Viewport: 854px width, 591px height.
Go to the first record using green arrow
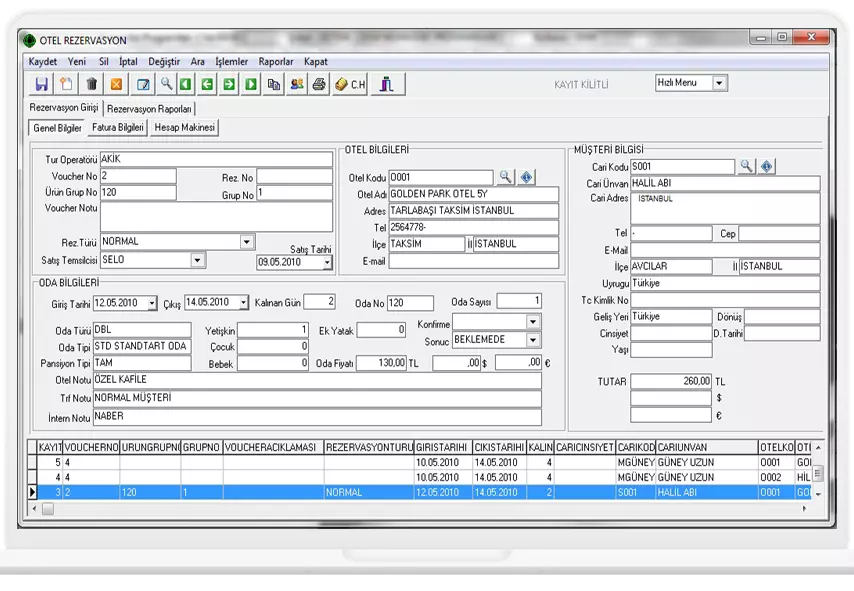(186, 85)
